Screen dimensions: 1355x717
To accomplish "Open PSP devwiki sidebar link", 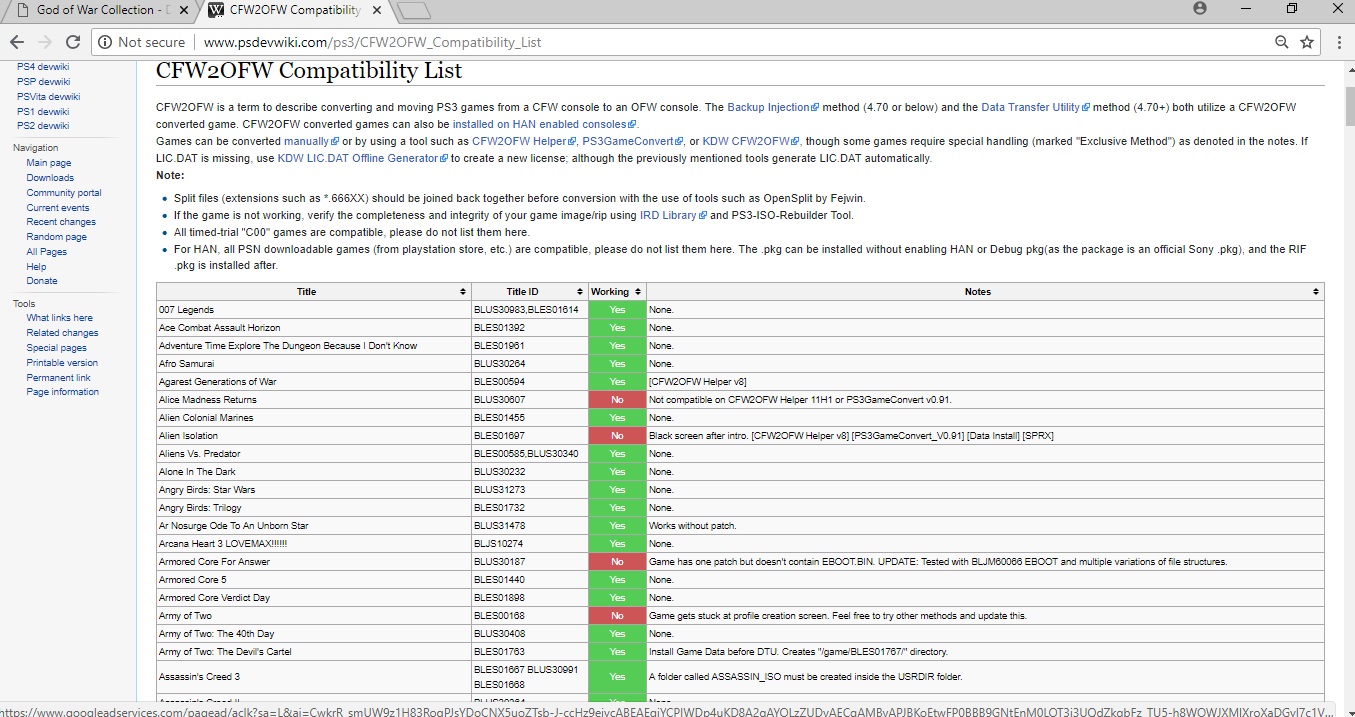I will coord(43,82).
